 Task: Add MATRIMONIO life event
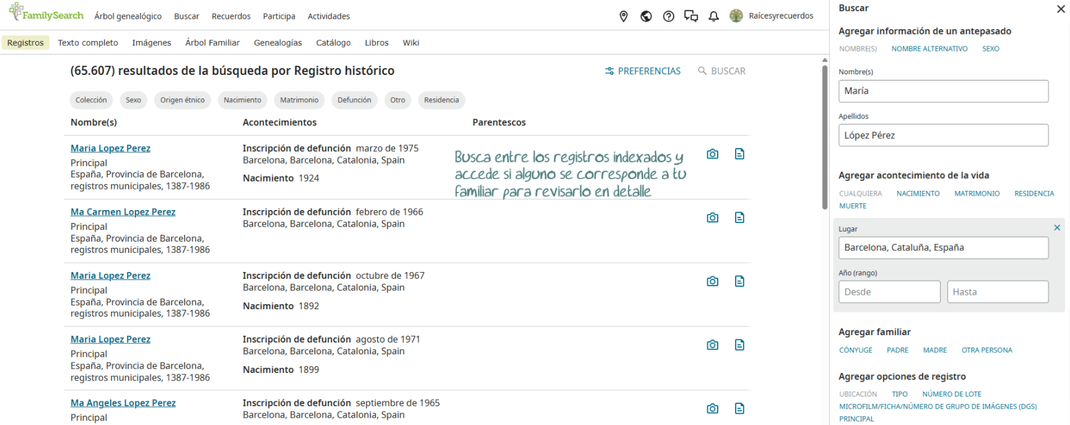pos(977,193)
